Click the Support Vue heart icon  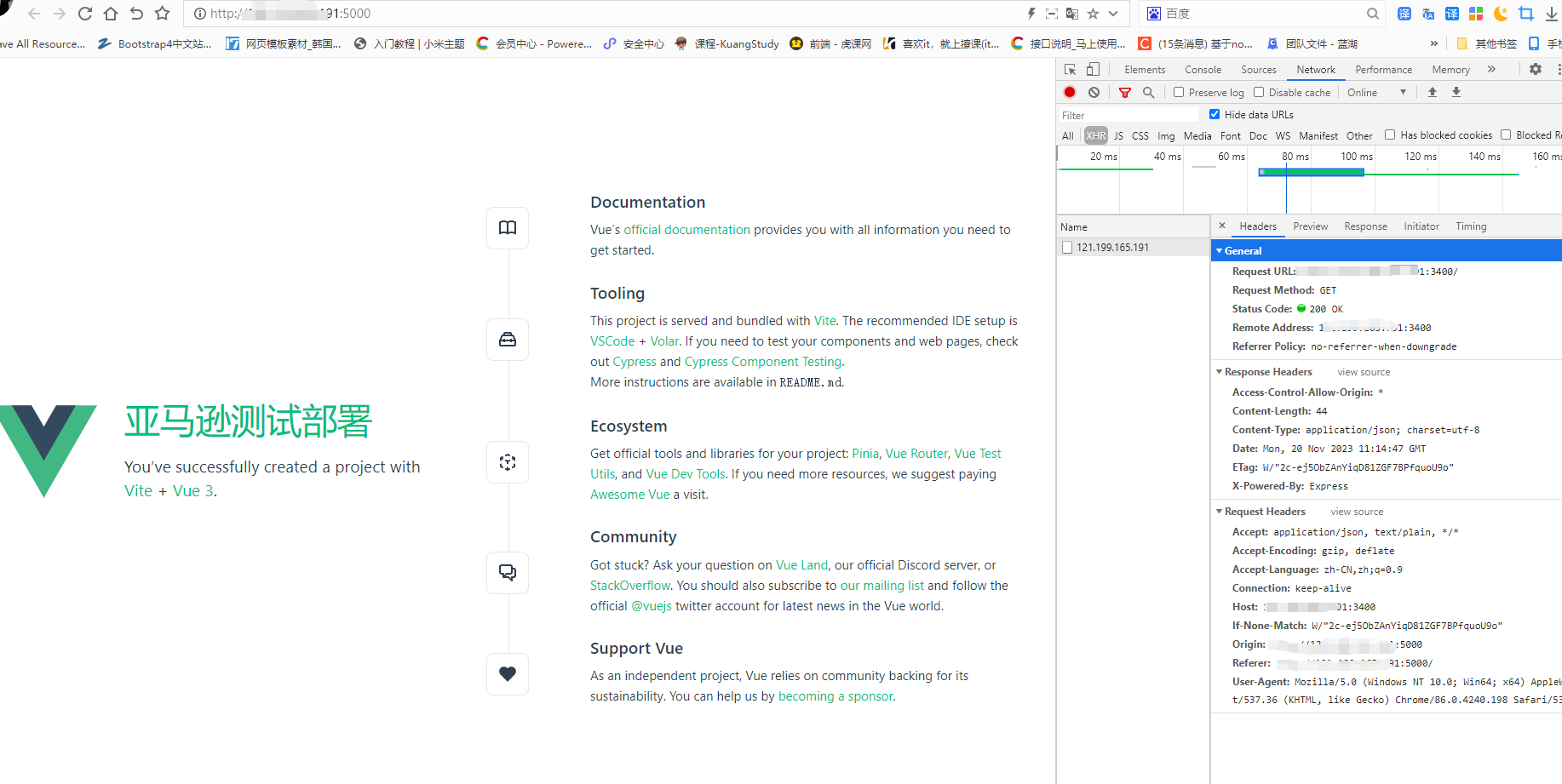coord(508,674)
